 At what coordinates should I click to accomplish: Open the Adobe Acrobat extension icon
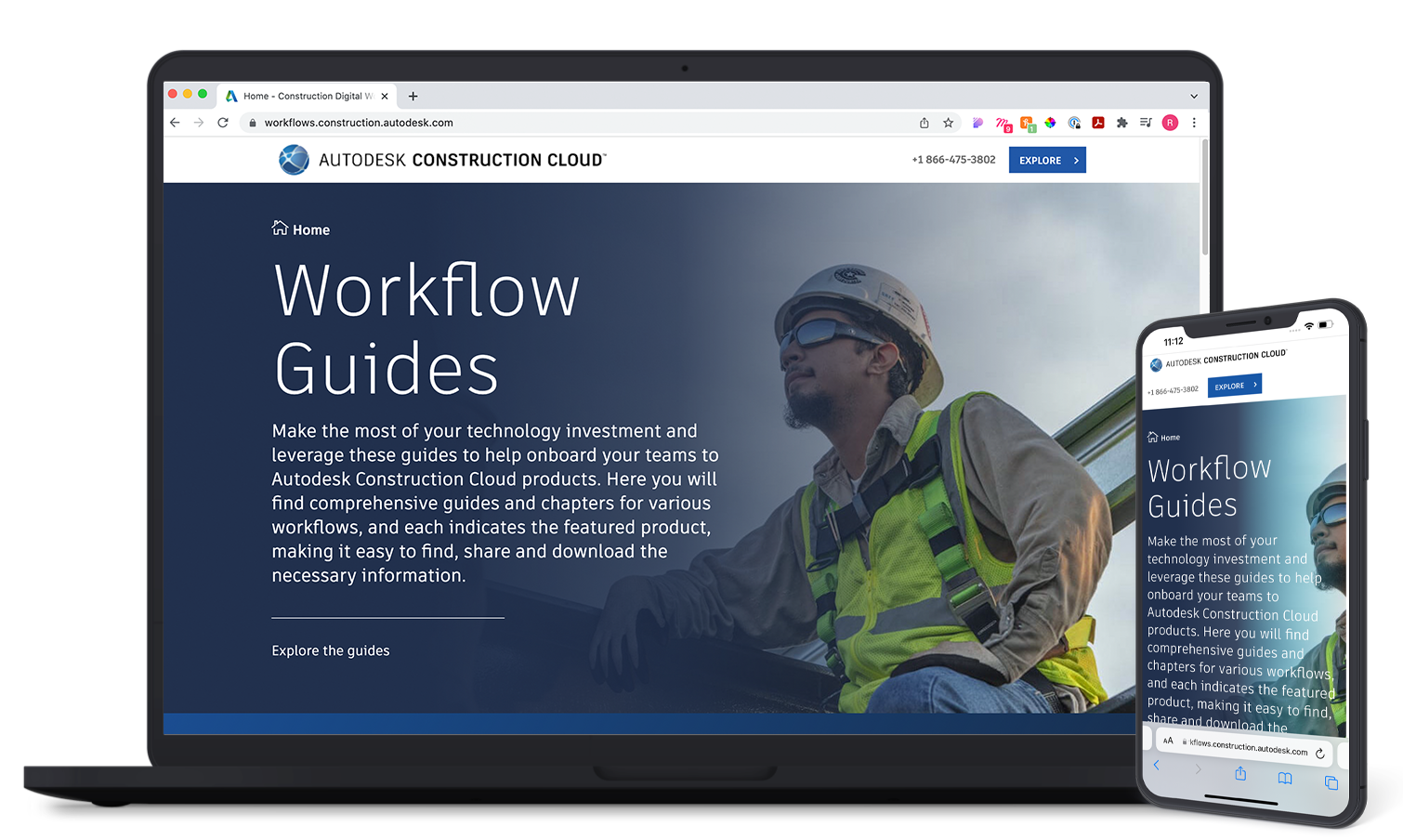pyautogui.click(x=1098, y=123)
